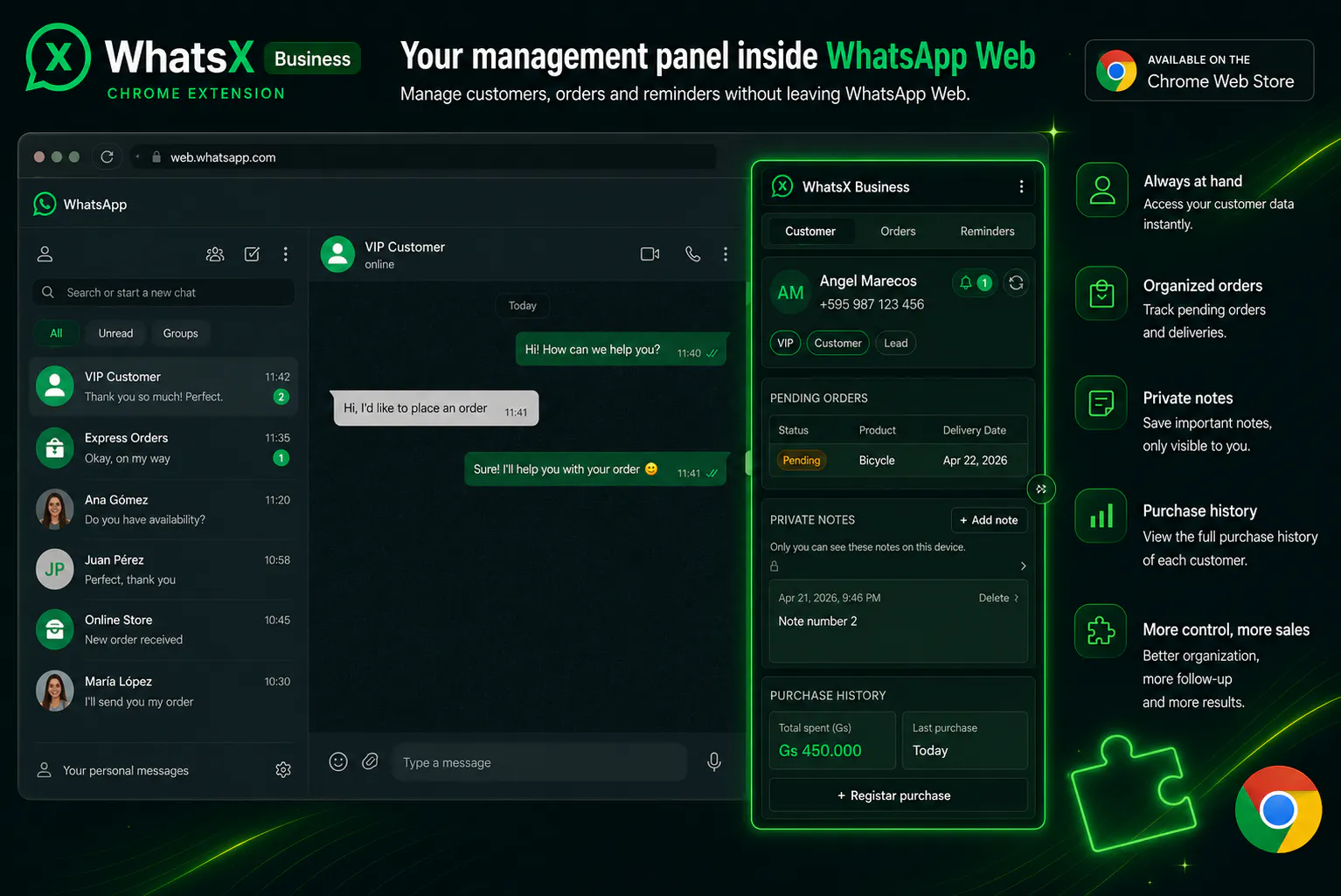The image size is (1341, 896).
Task: Click the Purchase history bar chart icon
Action: (x=1101, y=516)
